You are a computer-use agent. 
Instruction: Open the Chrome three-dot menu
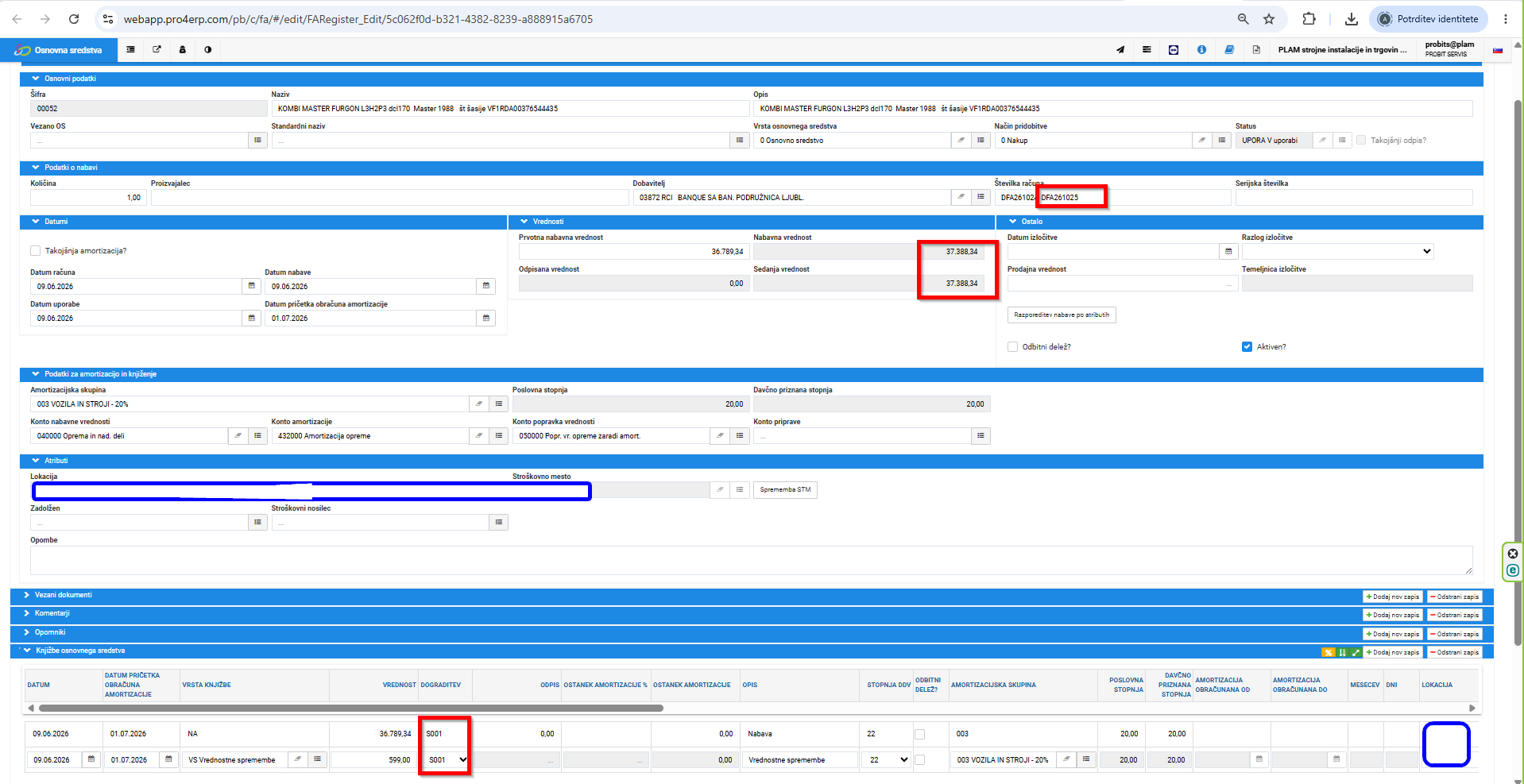pyautogui.click(x=1506, y=19)
